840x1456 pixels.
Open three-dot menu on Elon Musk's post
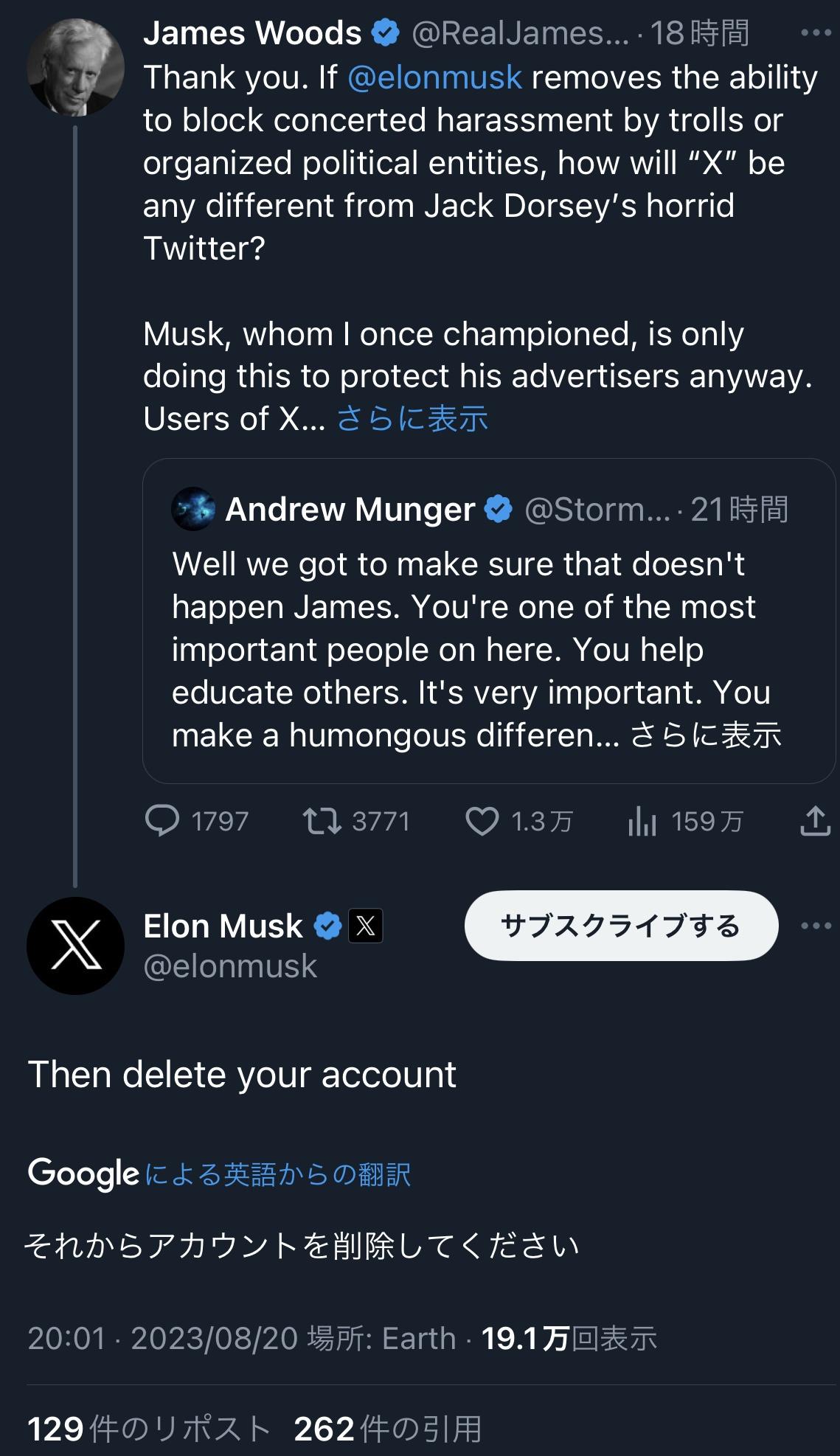point(816,926)
